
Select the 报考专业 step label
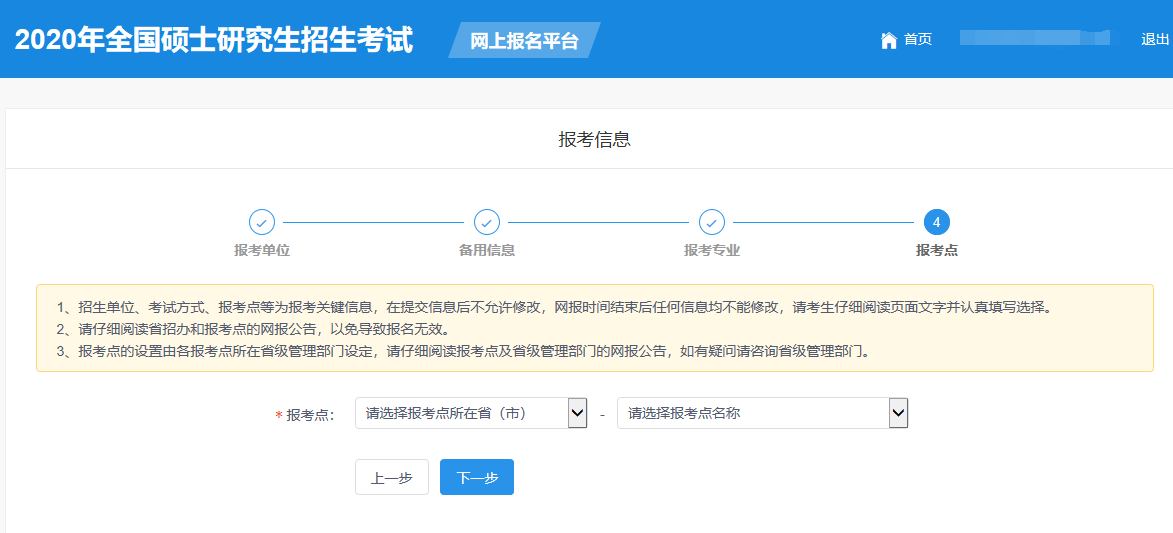click(712, 250)
